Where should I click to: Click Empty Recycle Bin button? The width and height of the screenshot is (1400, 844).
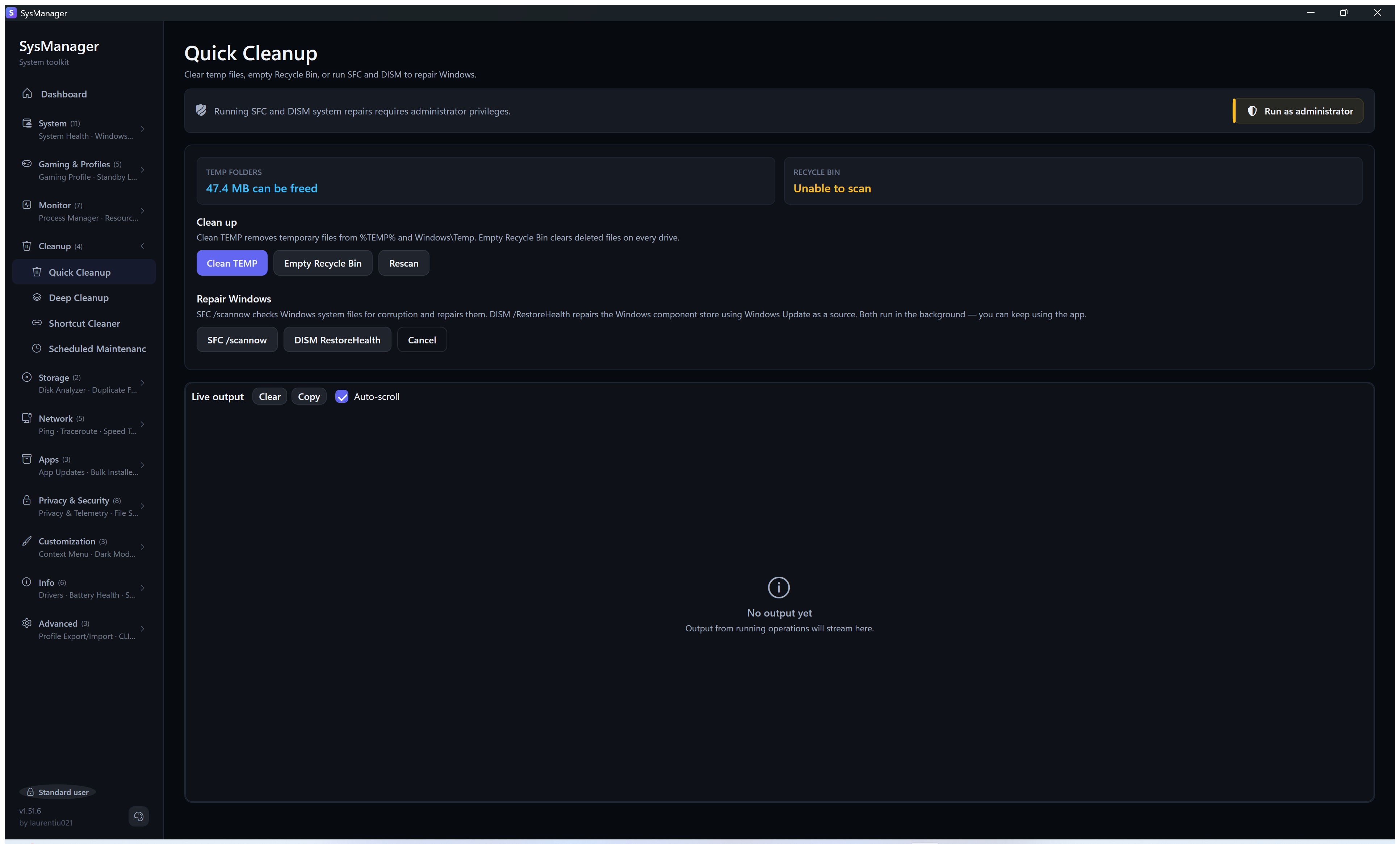323,263
